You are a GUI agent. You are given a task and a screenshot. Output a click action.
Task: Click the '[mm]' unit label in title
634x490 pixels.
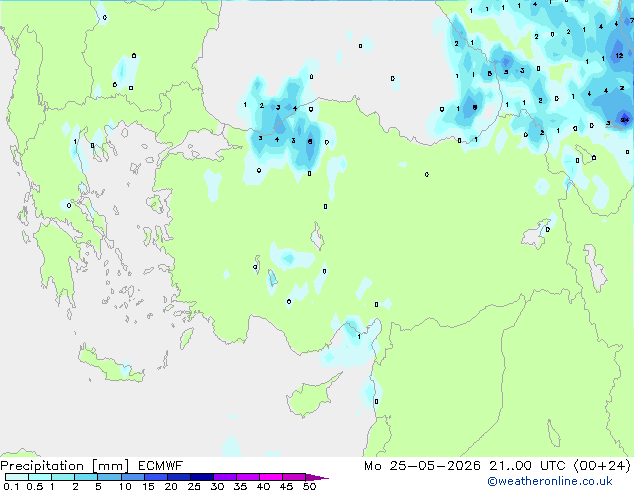point(110,466)
